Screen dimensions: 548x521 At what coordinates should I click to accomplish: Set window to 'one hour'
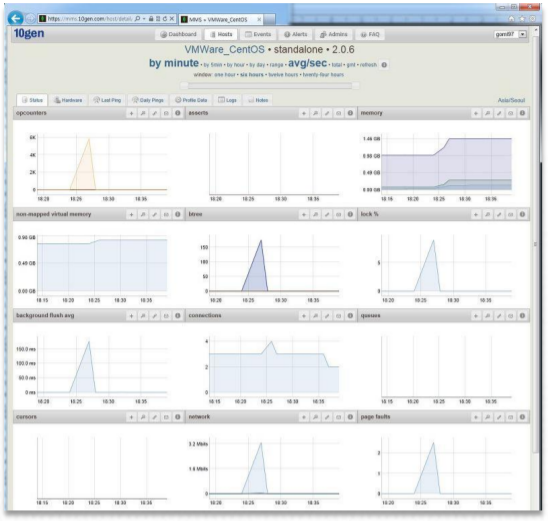point(225,75)
